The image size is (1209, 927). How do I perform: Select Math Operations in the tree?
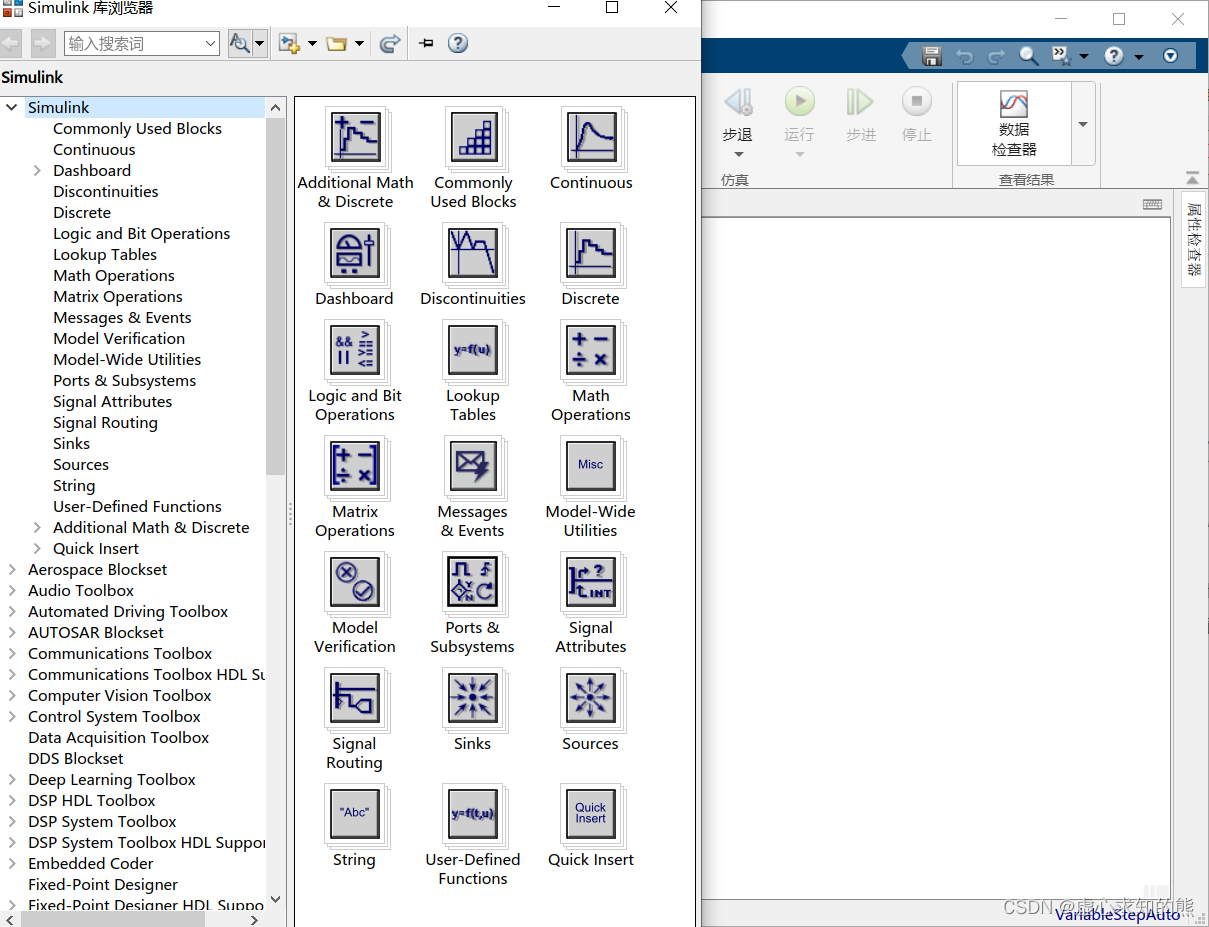coord(114,276)
